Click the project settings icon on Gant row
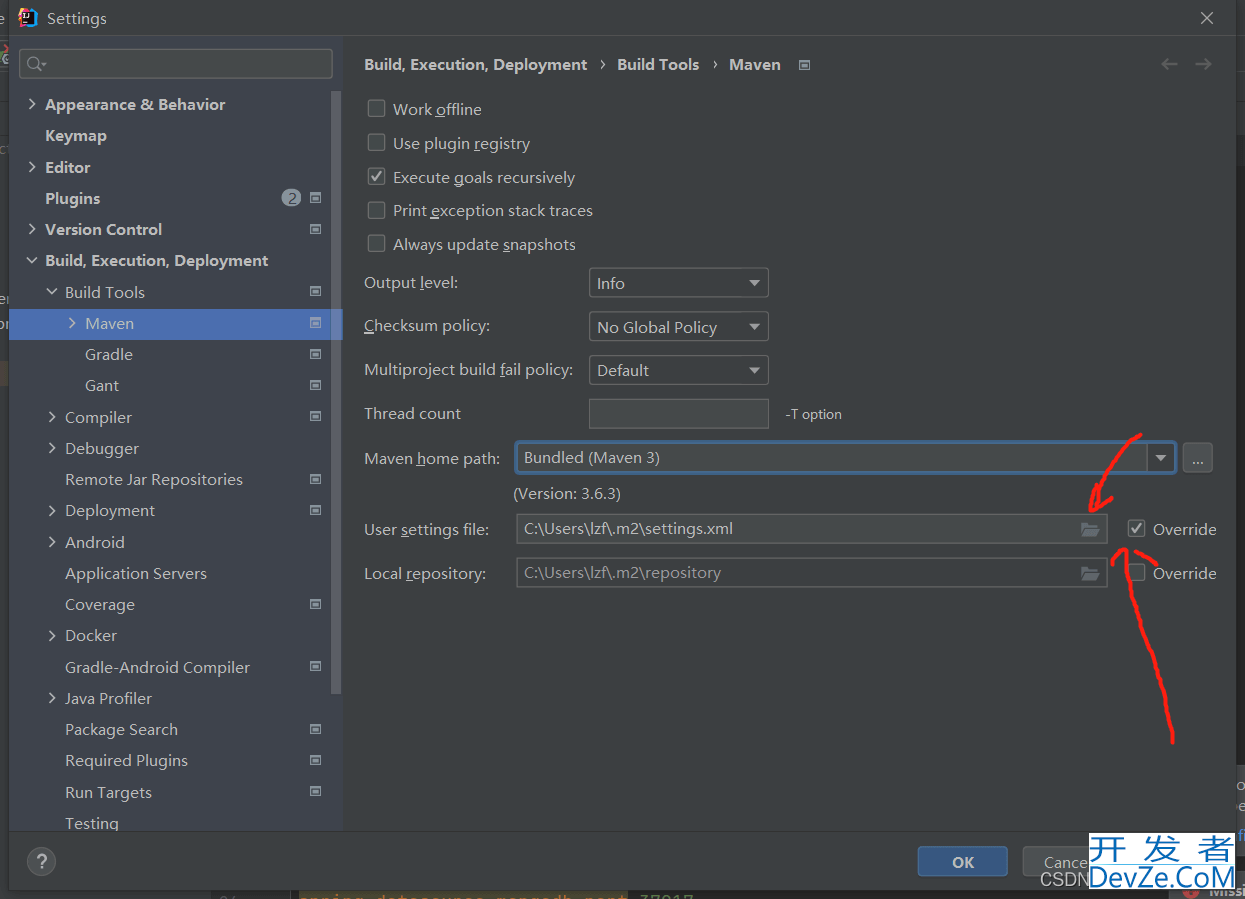1245x899 pixels. (315, 385)
